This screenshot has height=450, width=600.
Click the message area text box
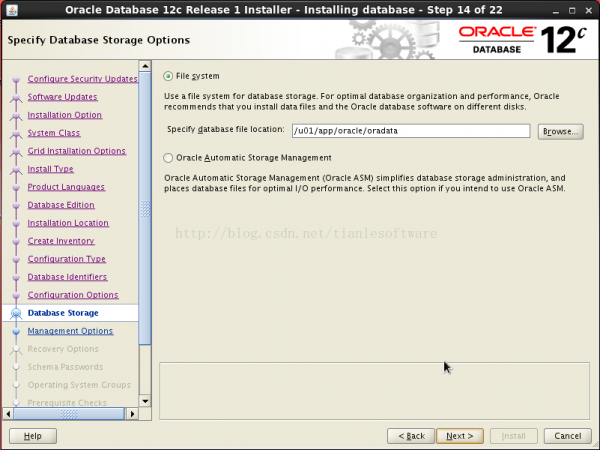click(374, 391)
